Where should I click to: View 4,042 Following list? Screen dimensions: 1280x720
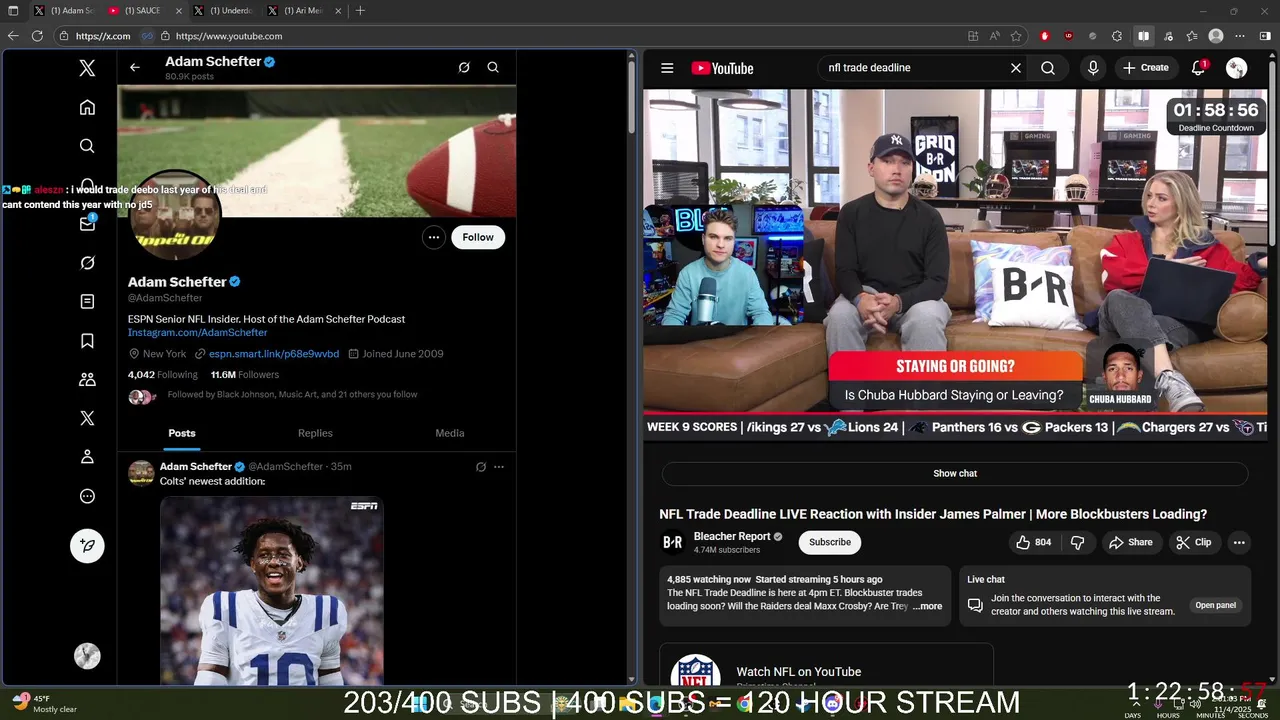click(x=163, y=375)
